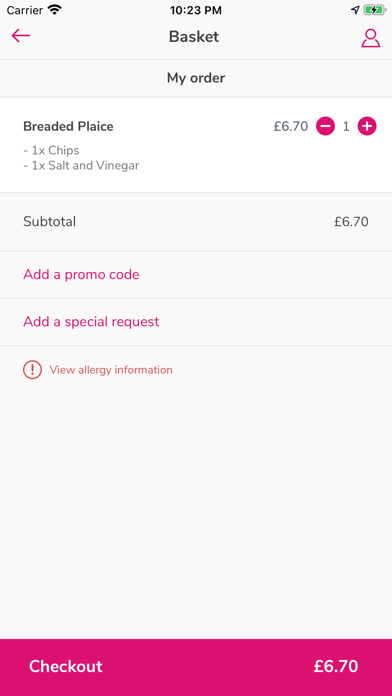Tap the battery charging indicator

click(375, 10)
